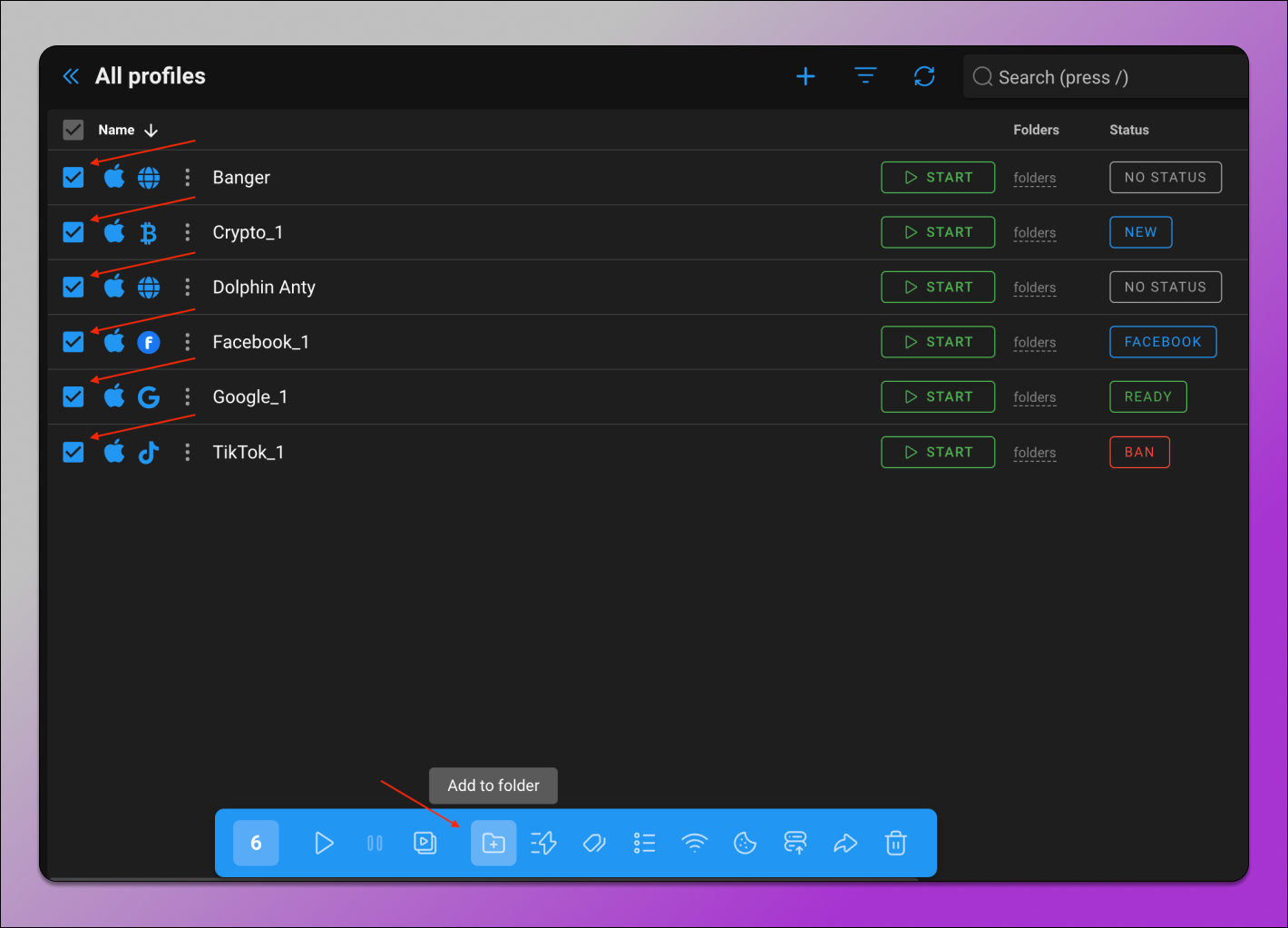Screen dimensions: 1288x928
Task: Start selected profiles with play icon
Action: [x=324, y=843]
